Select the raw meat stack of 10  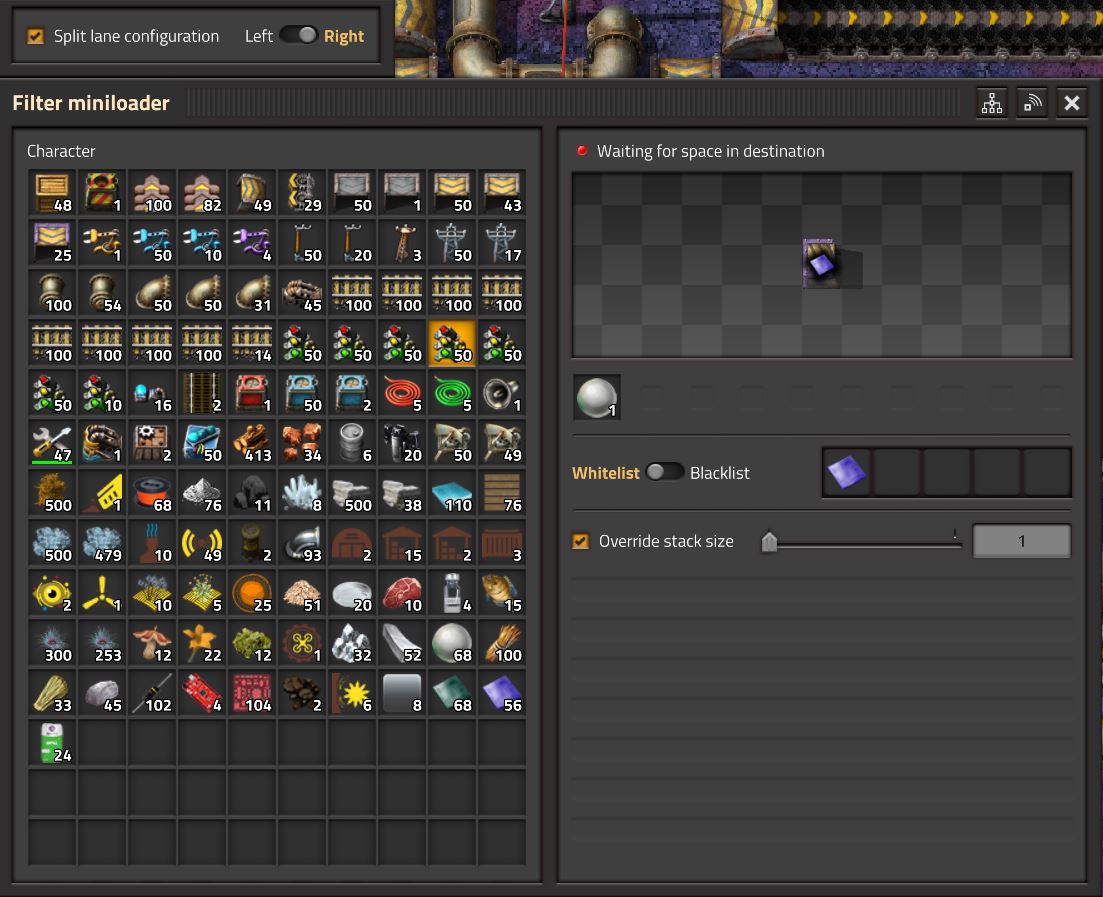402,592
